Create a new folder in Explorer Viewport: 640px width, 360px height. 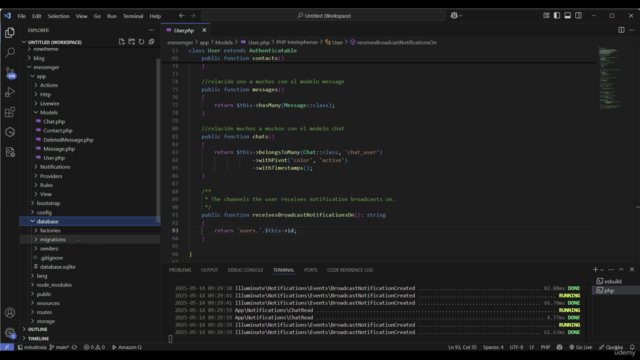(x=131, y=42)
